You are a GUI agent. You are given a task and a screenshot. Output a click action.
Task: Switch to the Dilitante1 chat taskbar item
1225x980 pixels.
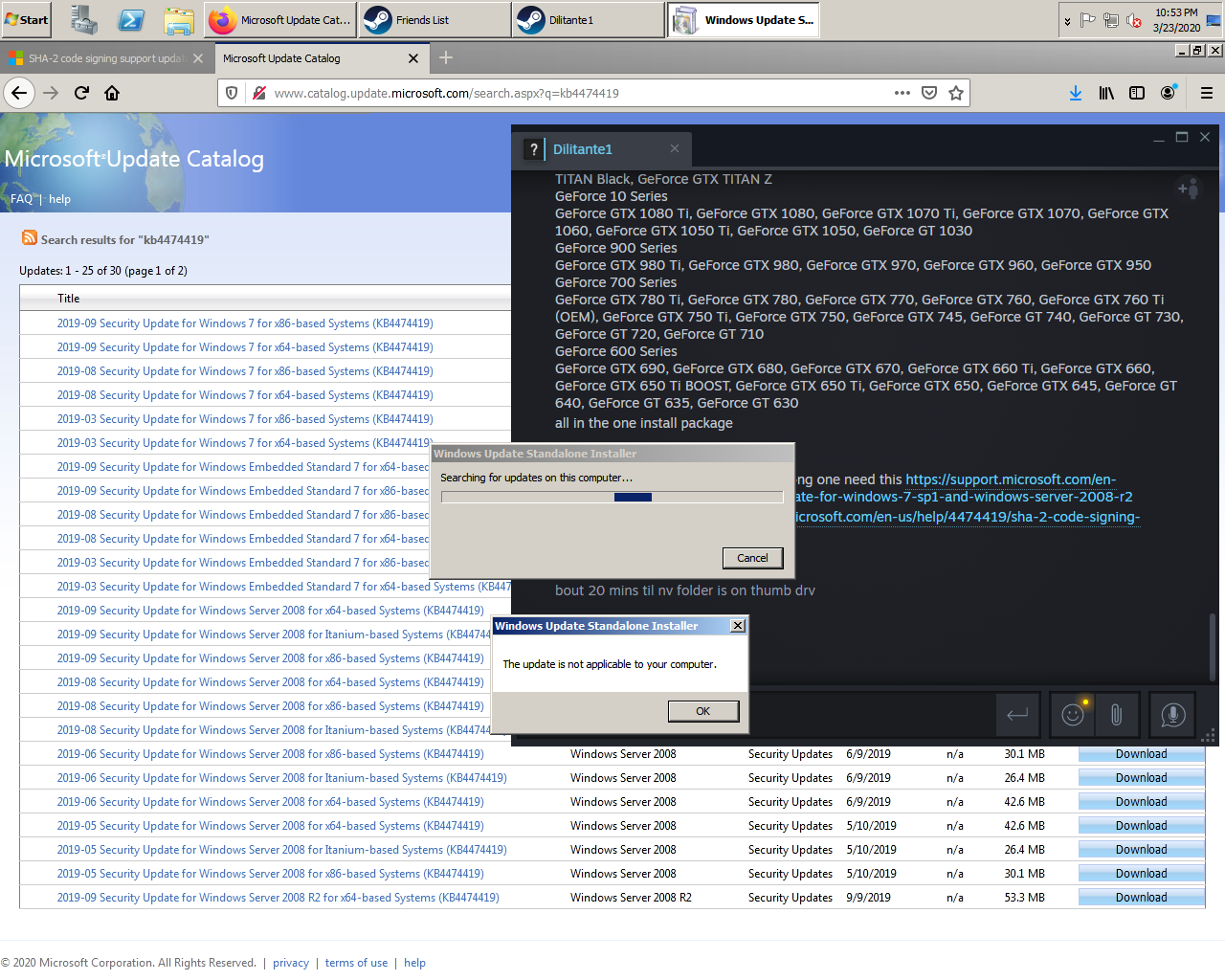click(589, 19)
